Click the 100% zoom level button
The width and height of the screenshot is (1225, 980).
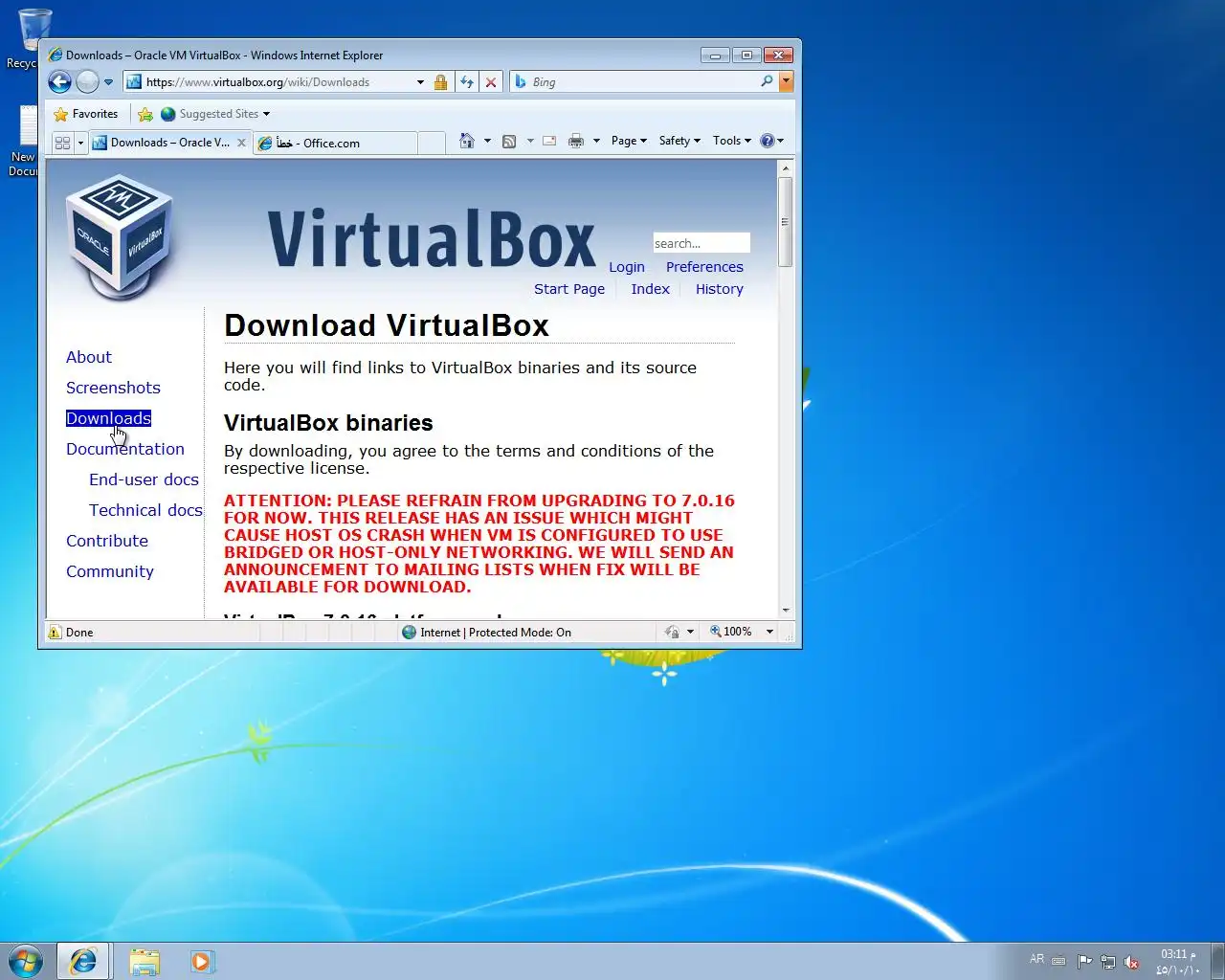tap(731, 632)
